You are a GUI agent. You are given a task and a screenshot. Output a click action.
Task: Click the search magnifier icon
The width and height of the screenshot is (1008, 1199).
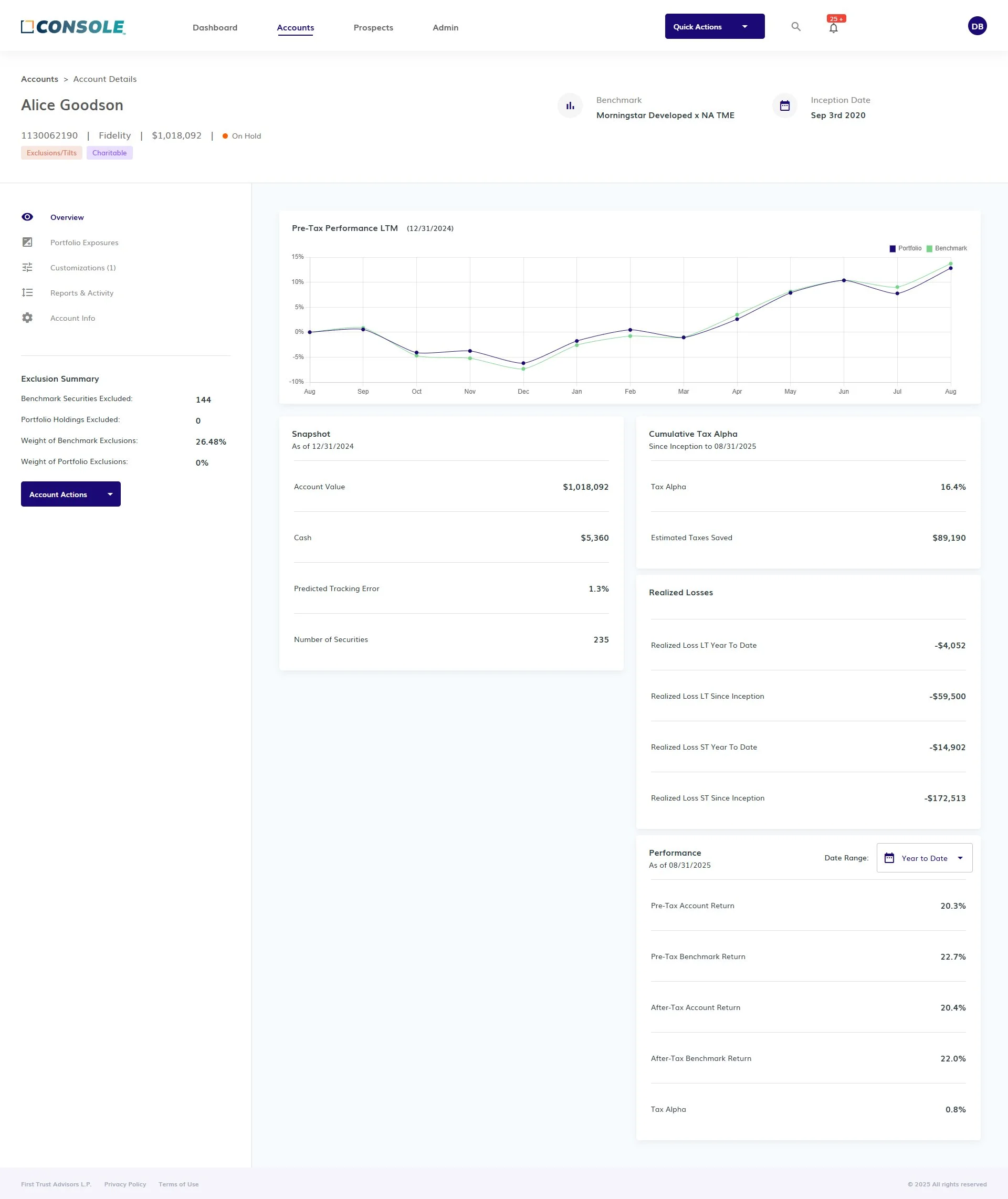[x=795, y=27]
